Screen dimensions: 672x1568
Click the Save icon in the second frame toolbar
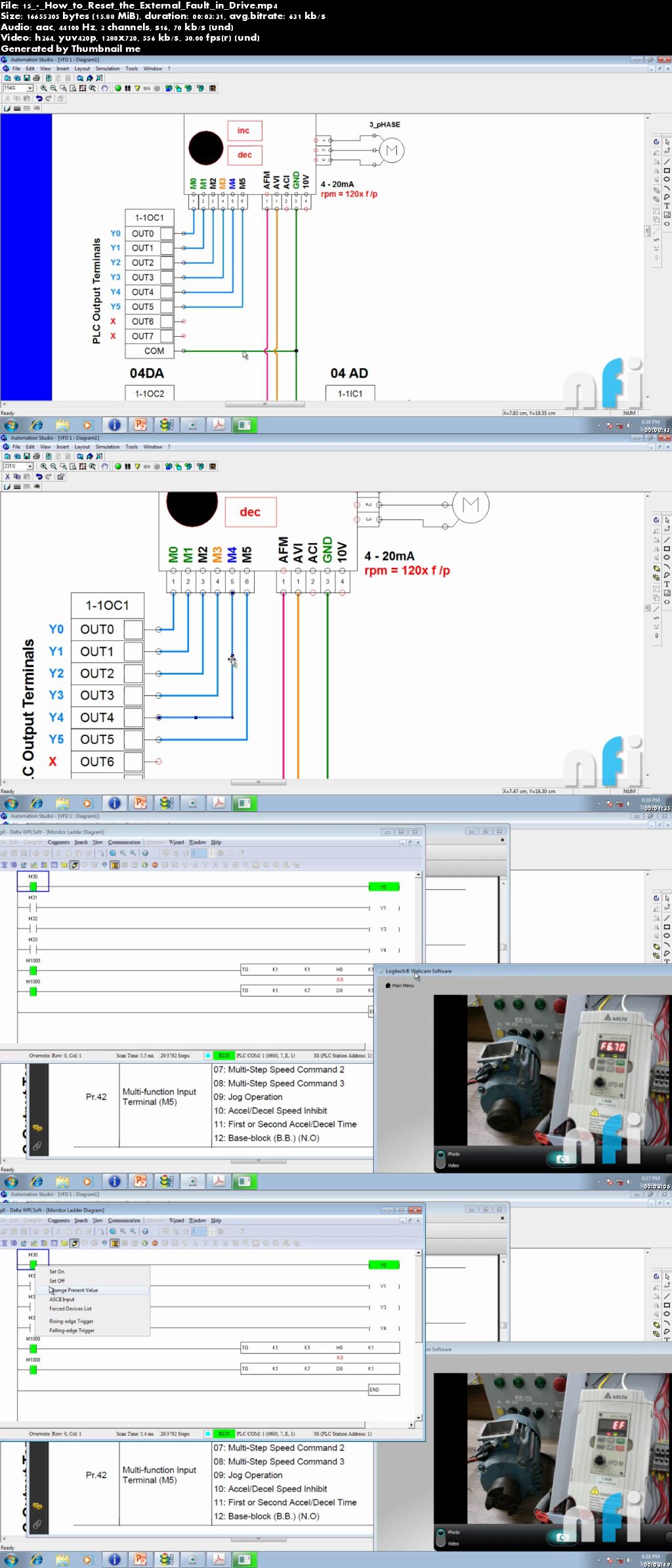click(27, 456)
